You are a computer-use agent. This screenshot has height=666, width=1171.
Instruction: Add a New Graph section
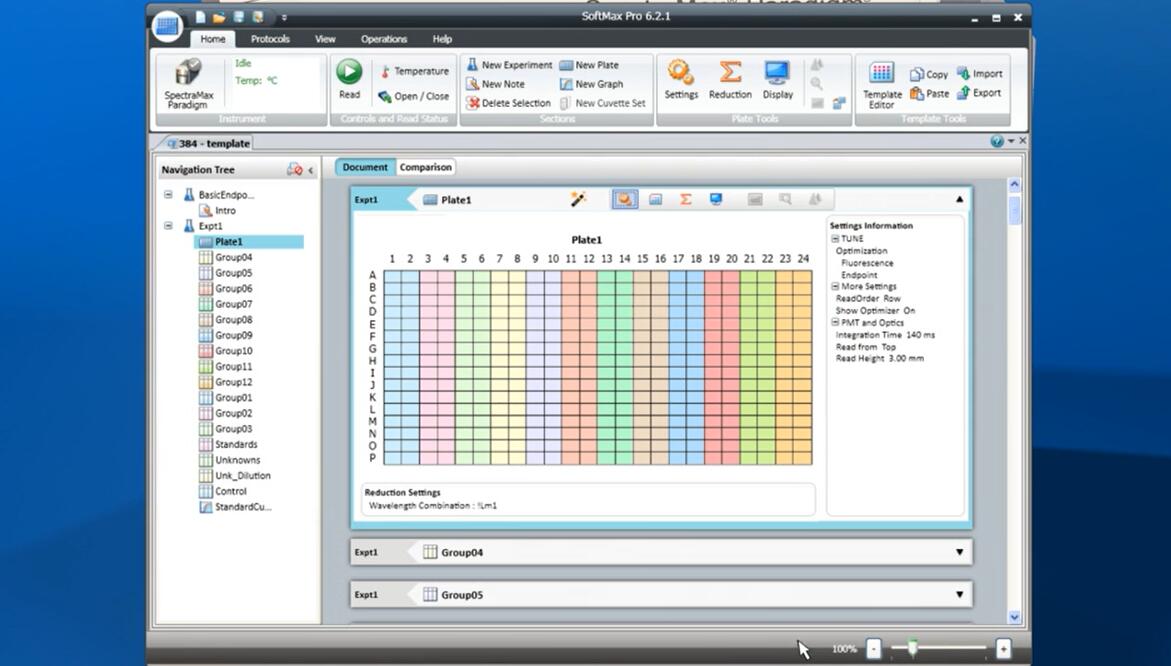click(x=591, y=84)
